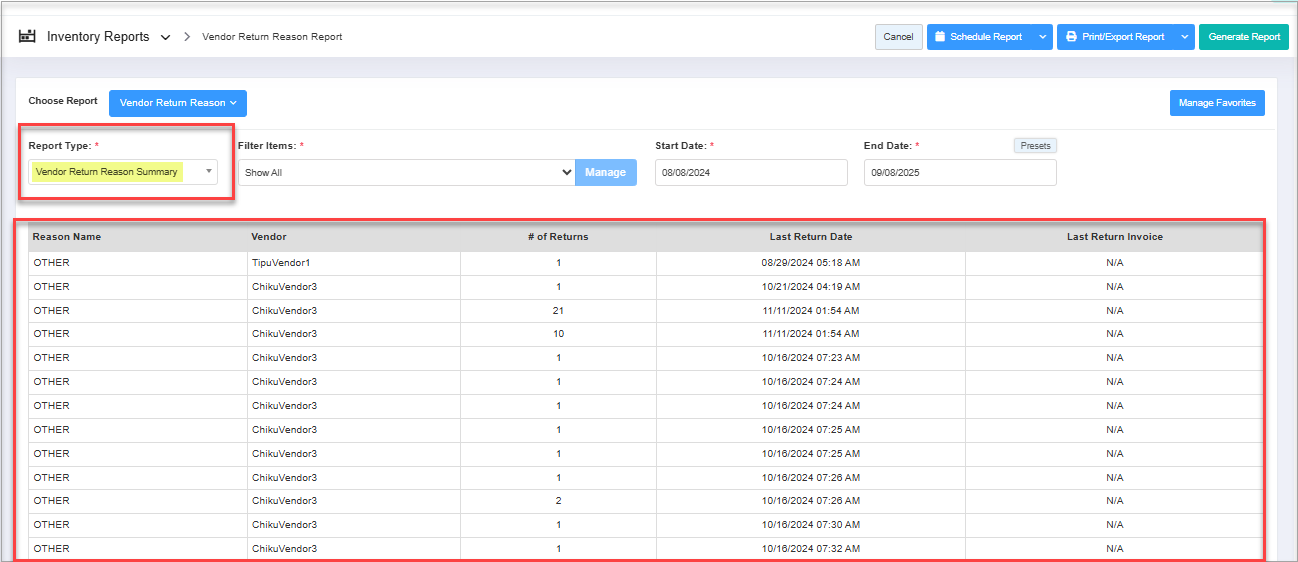This screenshot has width=1298, height=562.
Task: Click the # of Returns column header
Action: (558, 237)
